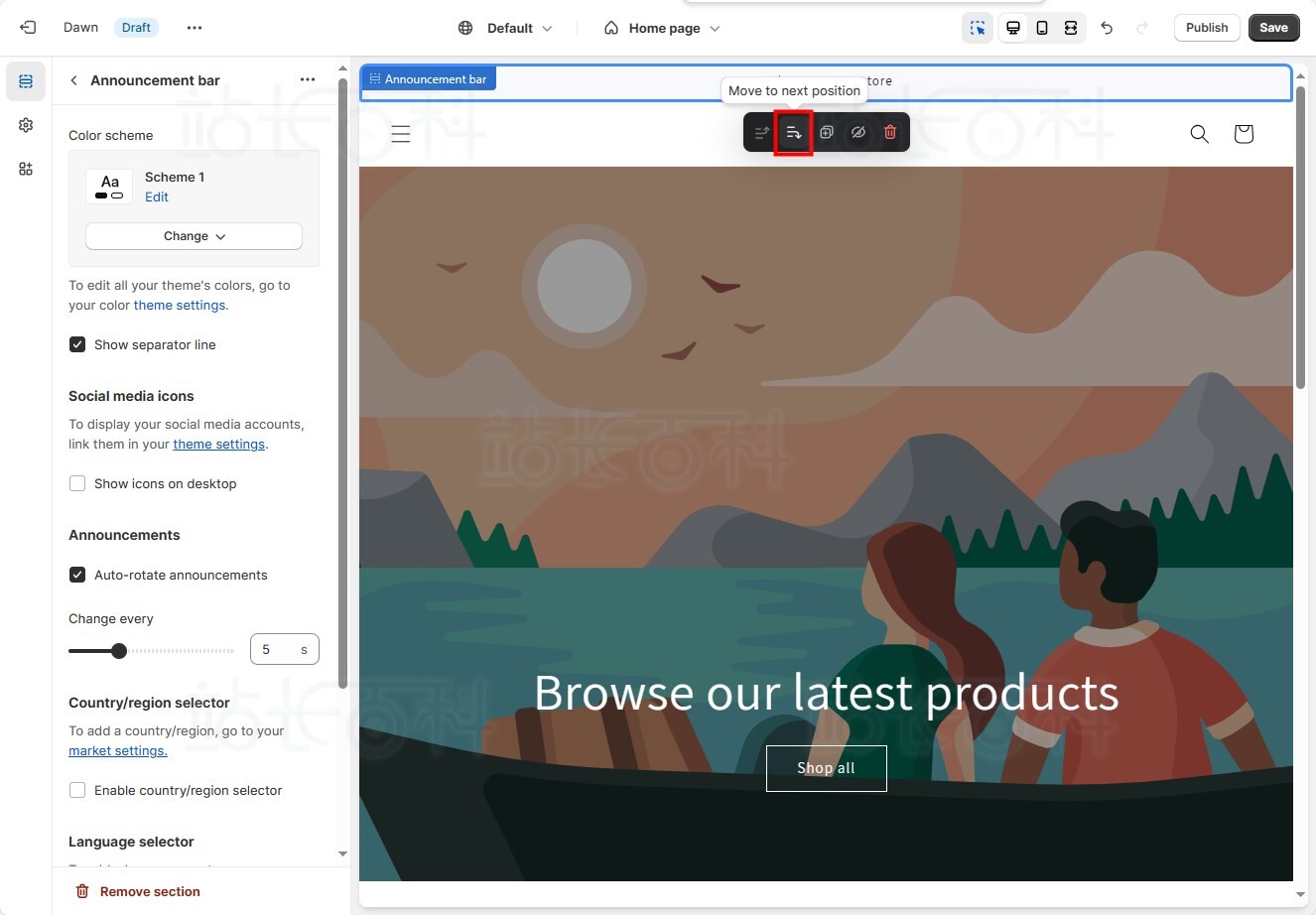
Task: Click the Change every slider handle
Action: pos(119,651)
